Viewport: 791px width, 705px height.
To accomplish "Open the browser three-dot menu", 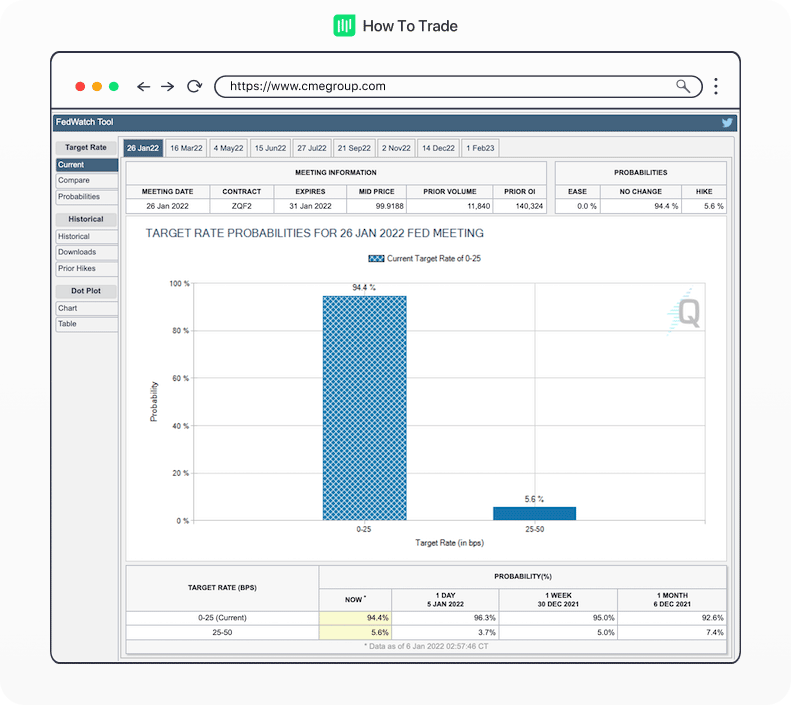I will (x=716, y=86).
